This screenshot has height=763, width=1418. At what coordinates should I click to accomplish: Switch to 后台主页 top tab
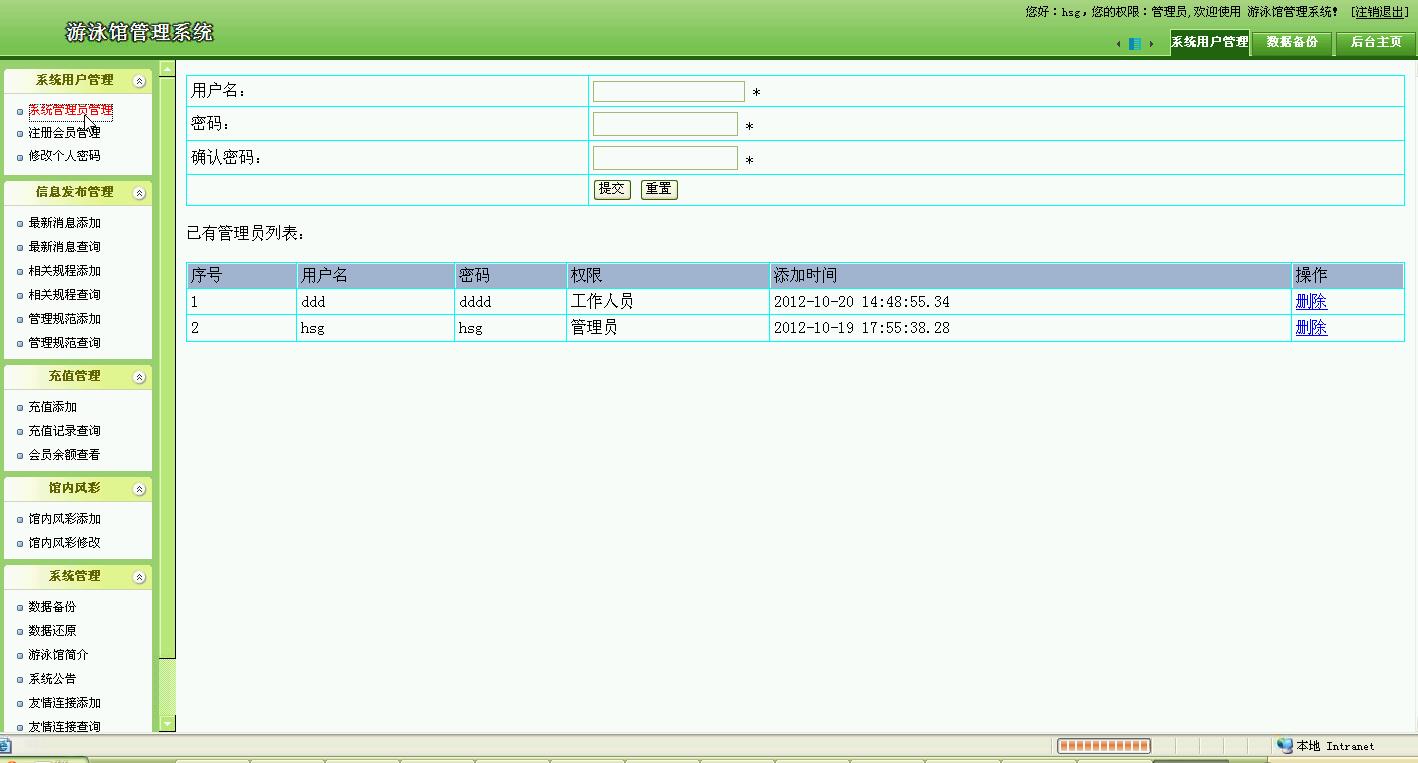[x=1376, y=43]
